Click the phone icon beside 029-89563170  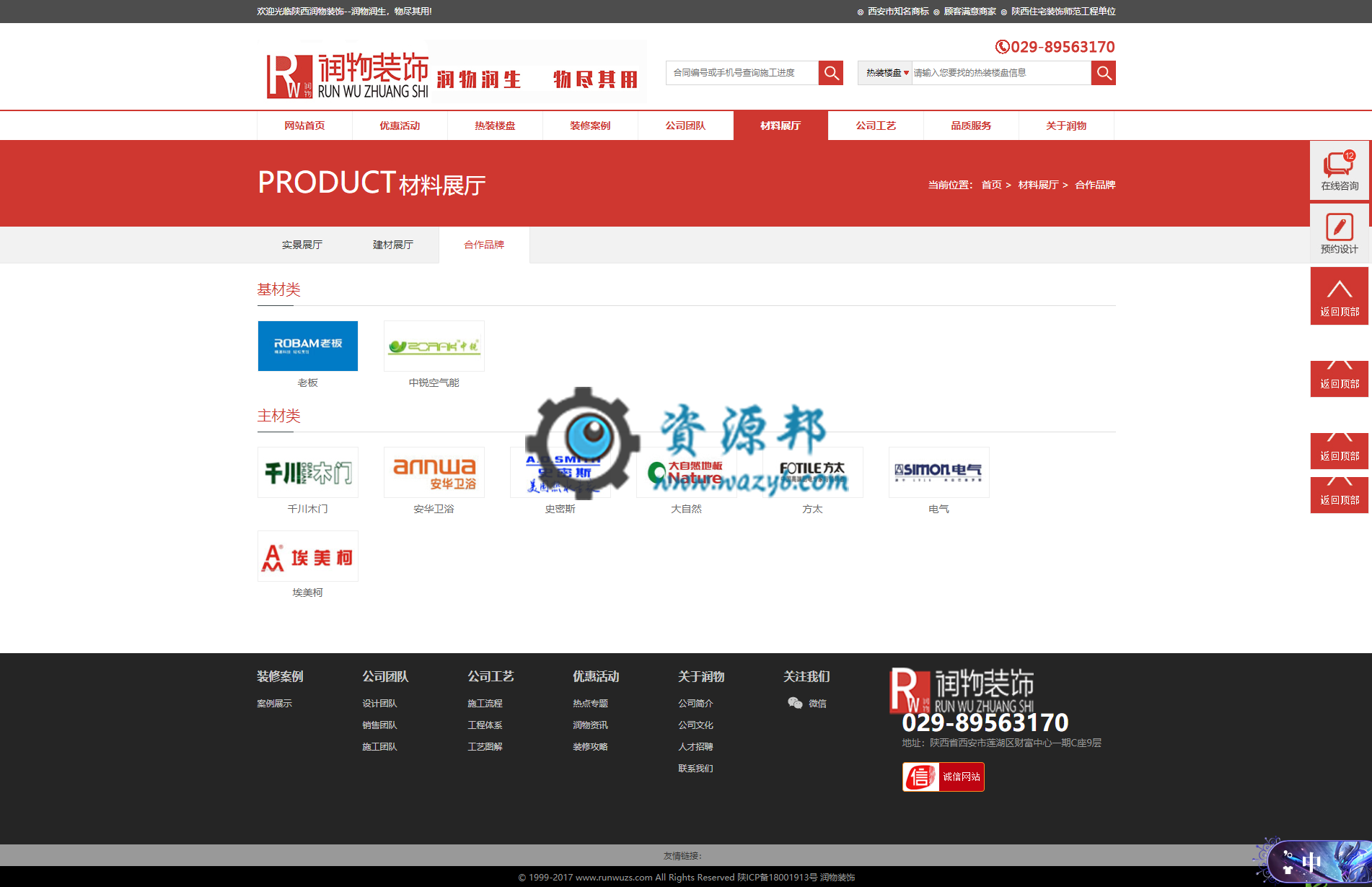click(1002, 47)
